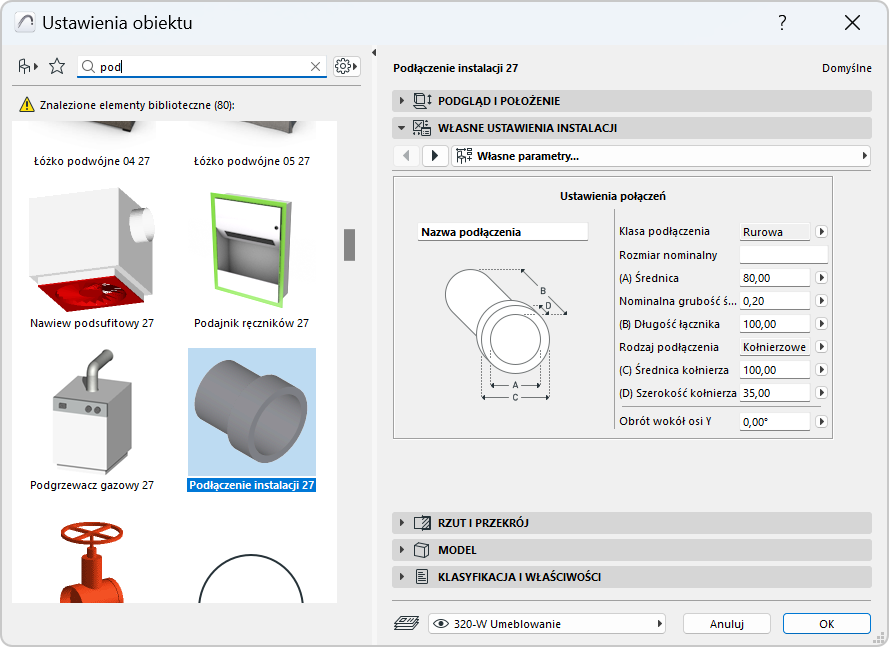Expand the Model section
The height and width of the screenshot is (647, 889).
point(401,550)
